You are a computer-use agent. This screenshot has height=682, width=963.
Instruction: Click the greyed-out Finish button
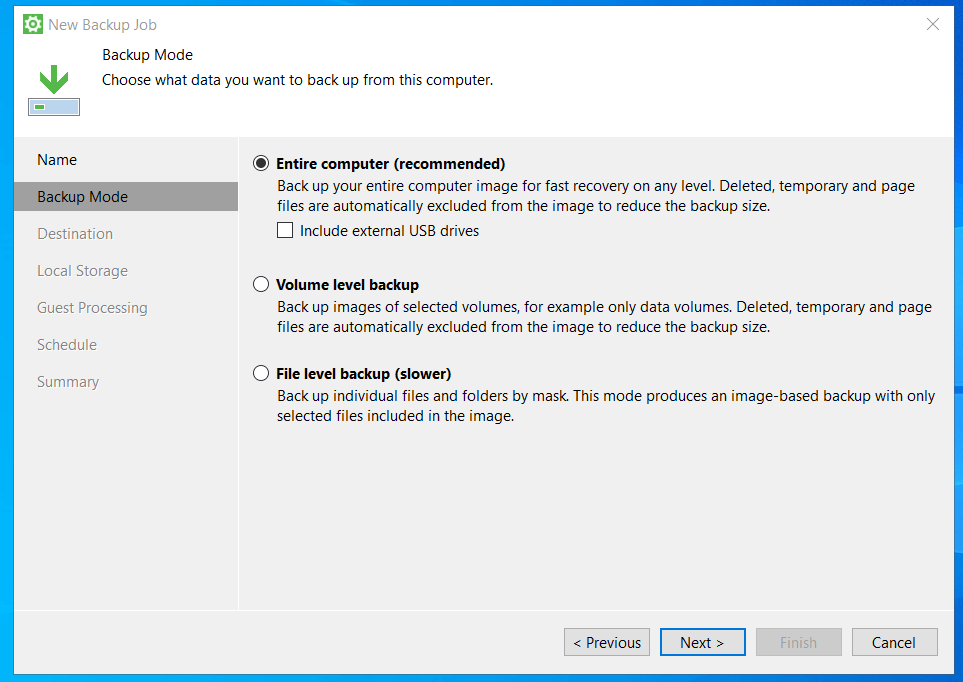[x=798, y=642]
